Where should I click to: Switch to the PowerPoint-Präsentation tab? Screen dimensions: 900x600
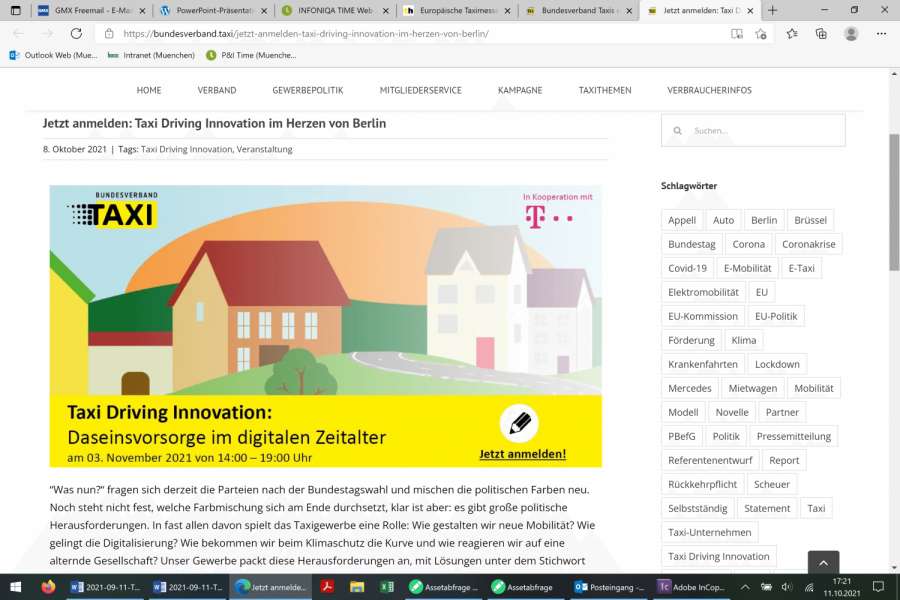coord(214,11)
